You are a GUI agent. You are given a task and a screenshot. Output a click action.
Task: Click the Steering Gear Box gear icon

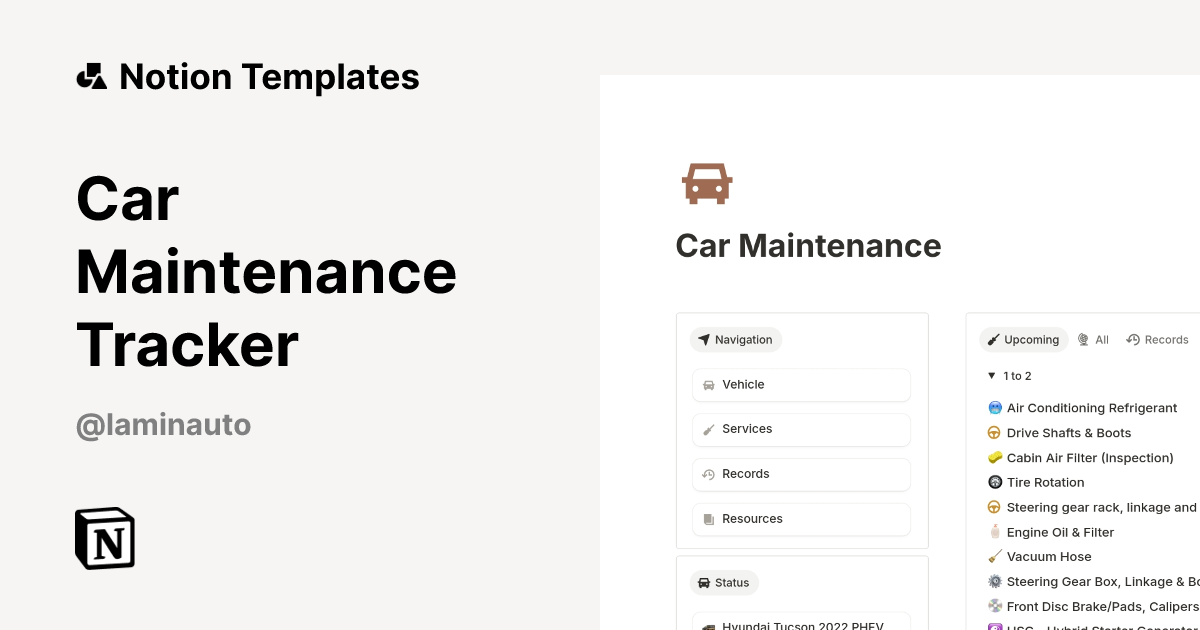(994, 582)
